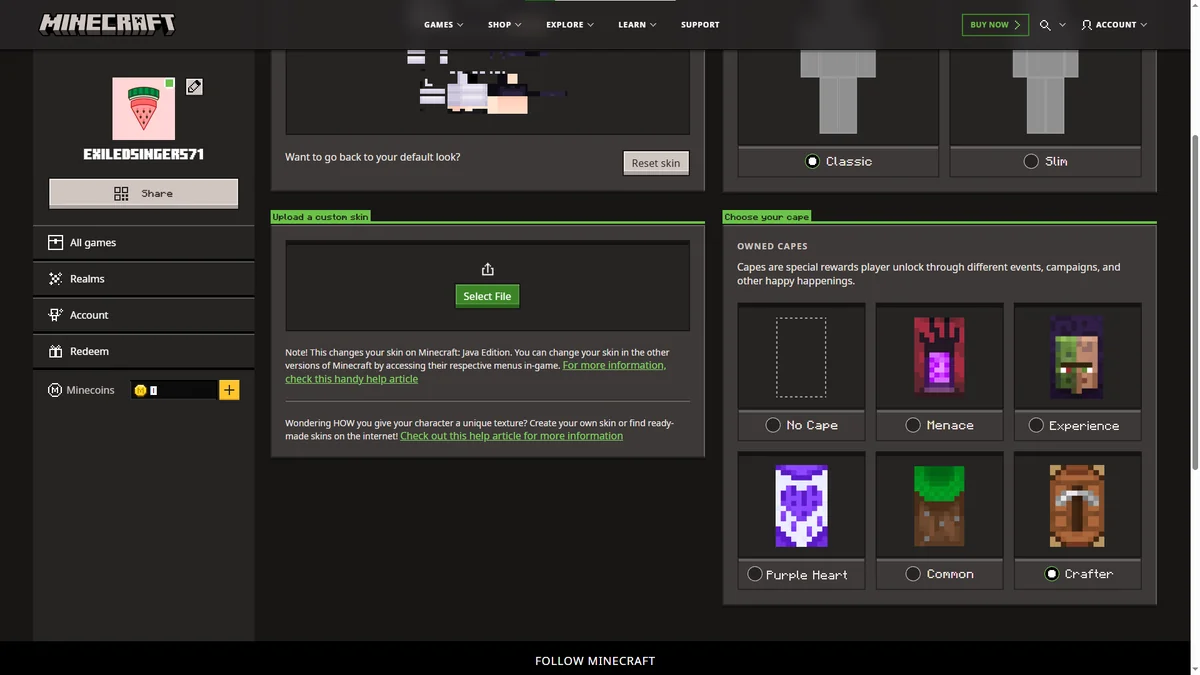Click the Crafter cape image
The width and height of the screenshot is (1200, 675).
click(x=1077, y=506)
